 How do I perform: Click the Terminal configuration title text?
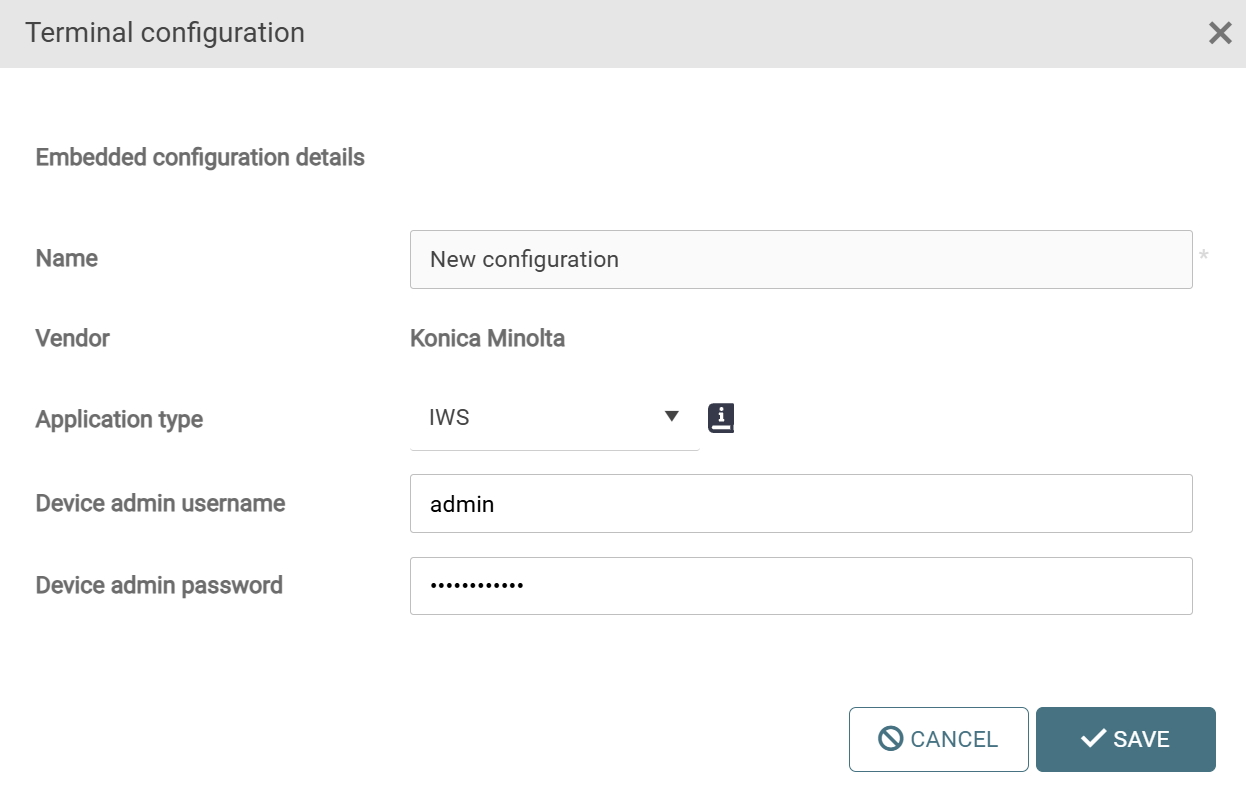(165, 33)
